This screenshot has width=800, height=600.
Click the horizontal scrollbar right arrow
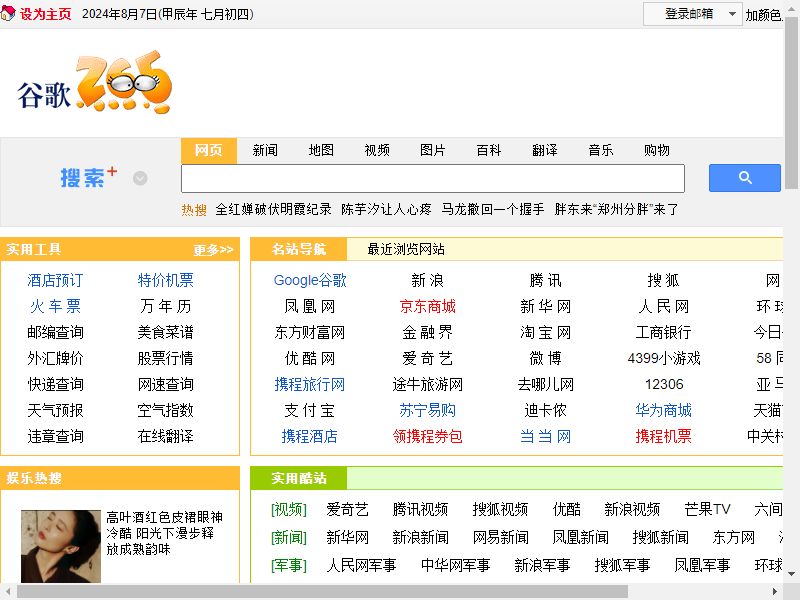[775, 592]
